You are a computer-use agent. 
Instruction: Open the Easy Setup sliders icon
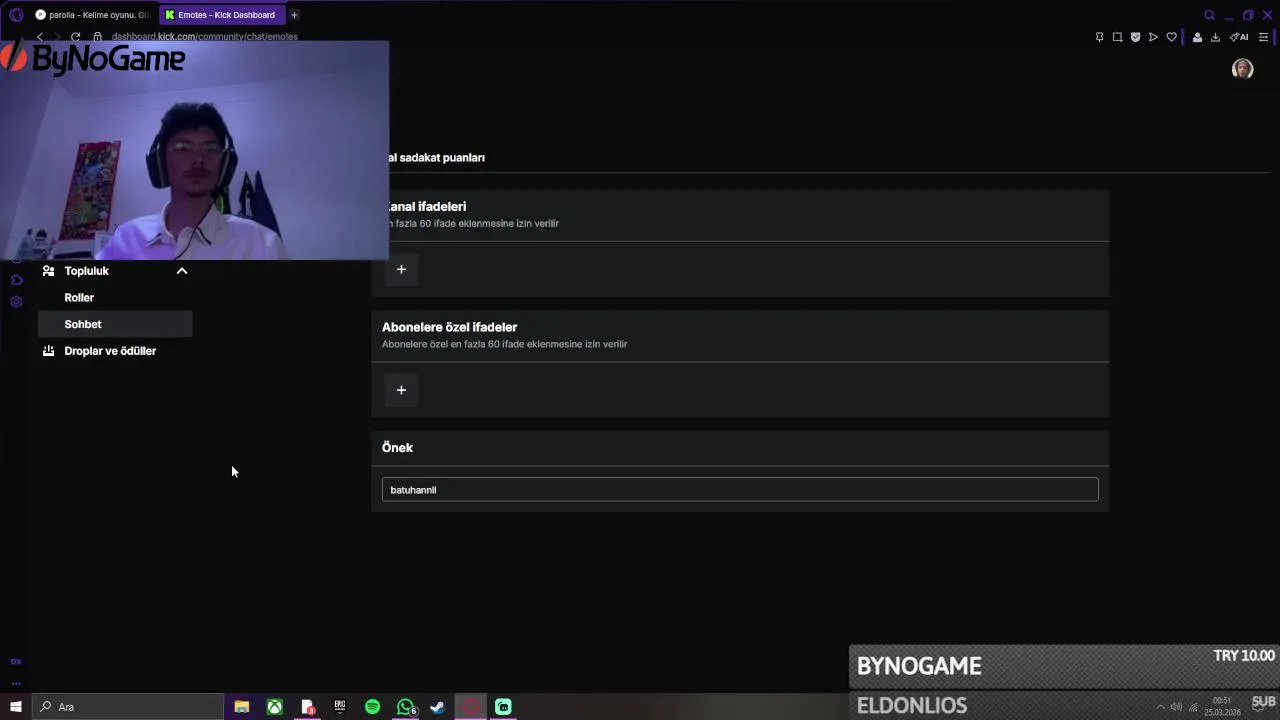tap(1262, 37)
